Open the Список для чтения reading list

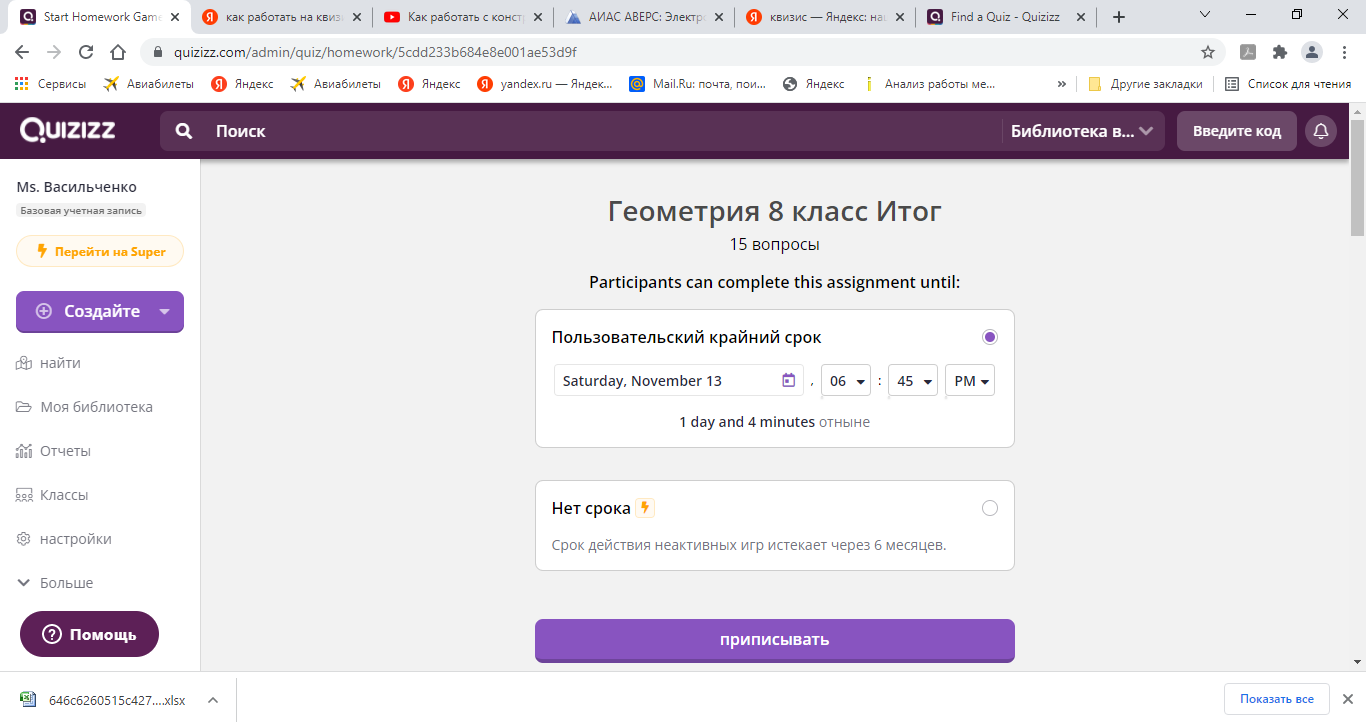1288,84
